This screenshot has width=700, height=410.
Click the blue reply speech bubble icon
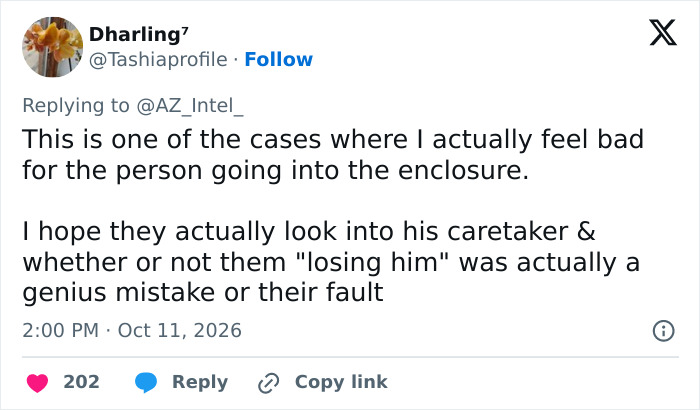click(x=146, y=383)
